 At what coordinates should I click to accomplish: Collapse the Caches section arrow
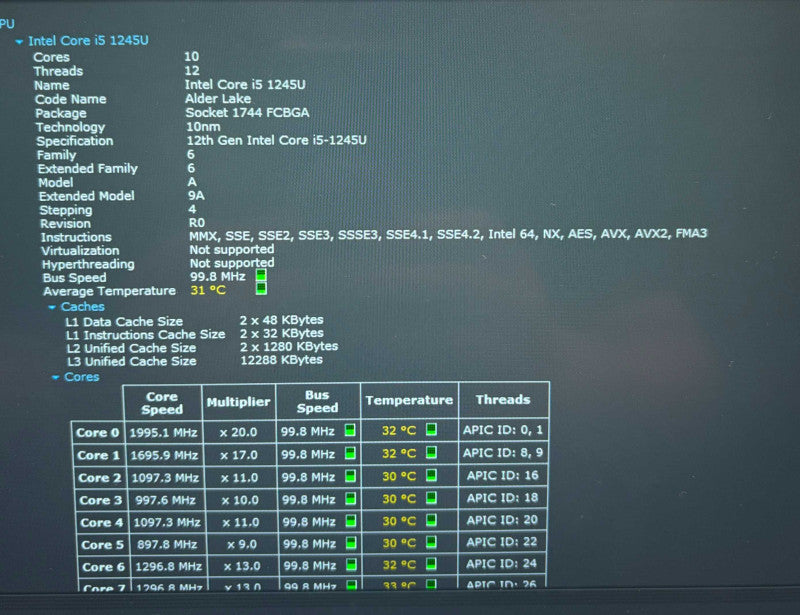[x=52, y=307]
